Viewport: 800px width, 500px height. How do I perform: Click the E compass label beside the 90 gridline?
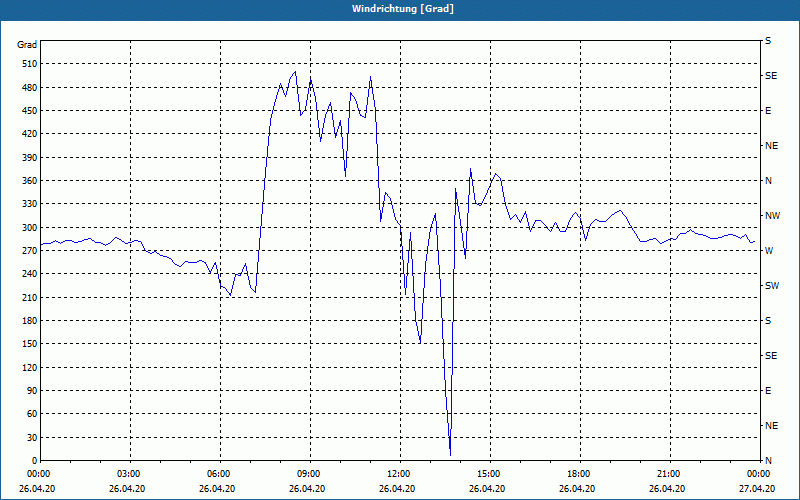pyautogui.click(x=768, y=391)
